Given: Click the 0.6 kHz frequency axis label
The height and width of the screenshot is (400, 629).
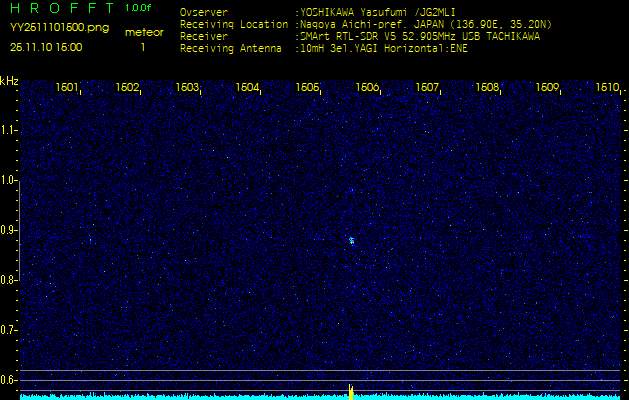Looking at the screenshot, I should (x=9, y=379).
